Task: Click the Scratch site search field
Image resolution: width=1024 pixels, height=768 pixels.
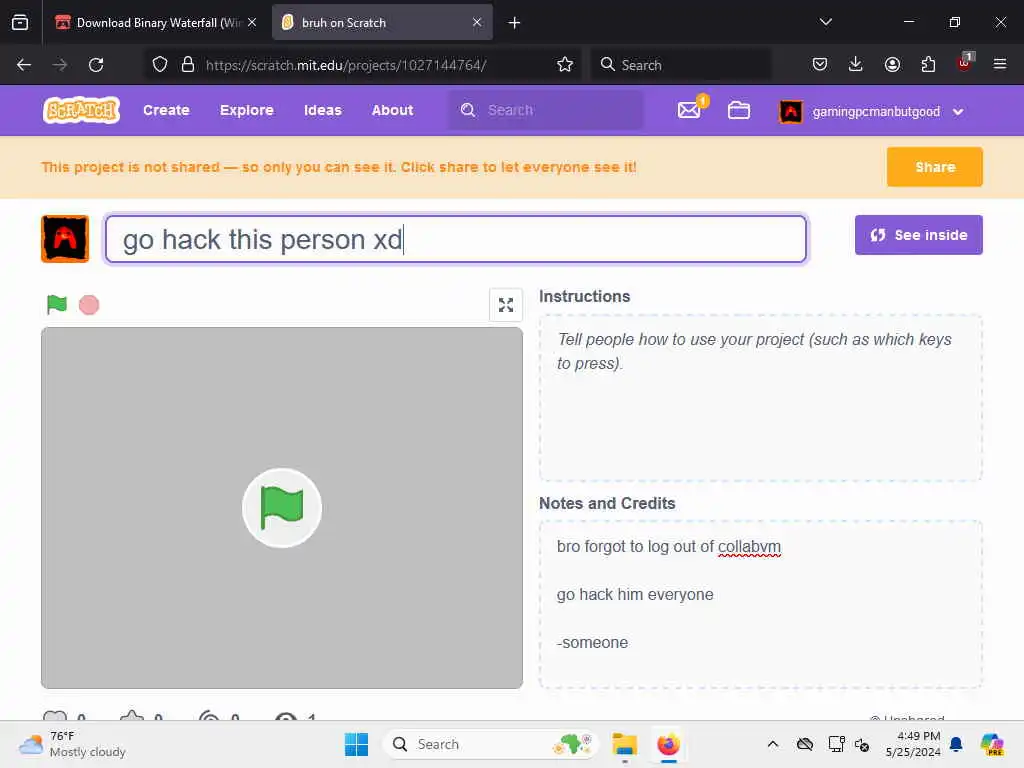Action: click(x=546, y=110)
